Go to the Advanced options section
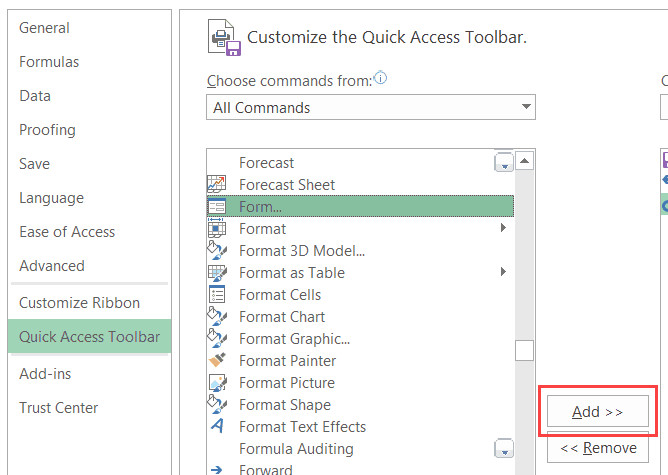Image resolution: width=668 pixels, height=475 pixels. pos(52,266)
